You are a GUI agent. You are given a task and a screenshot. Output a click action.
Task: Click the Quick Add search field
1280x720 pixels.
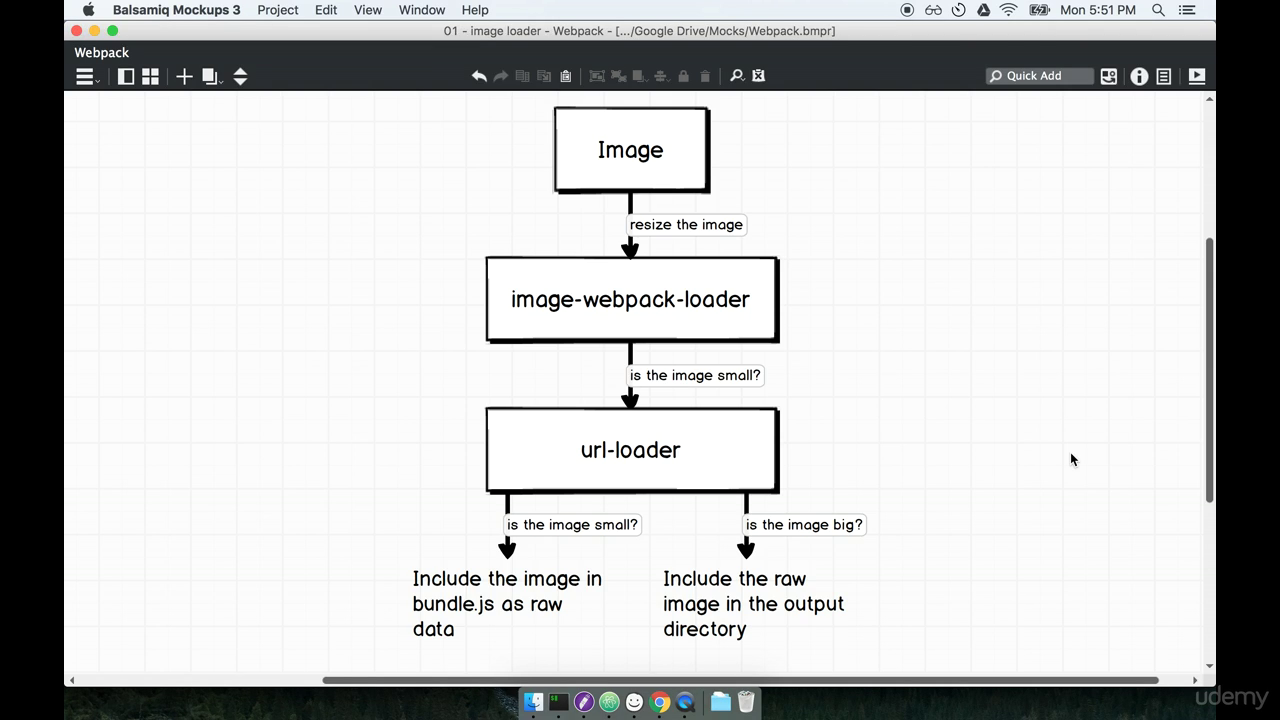[x=1040, y=76]
